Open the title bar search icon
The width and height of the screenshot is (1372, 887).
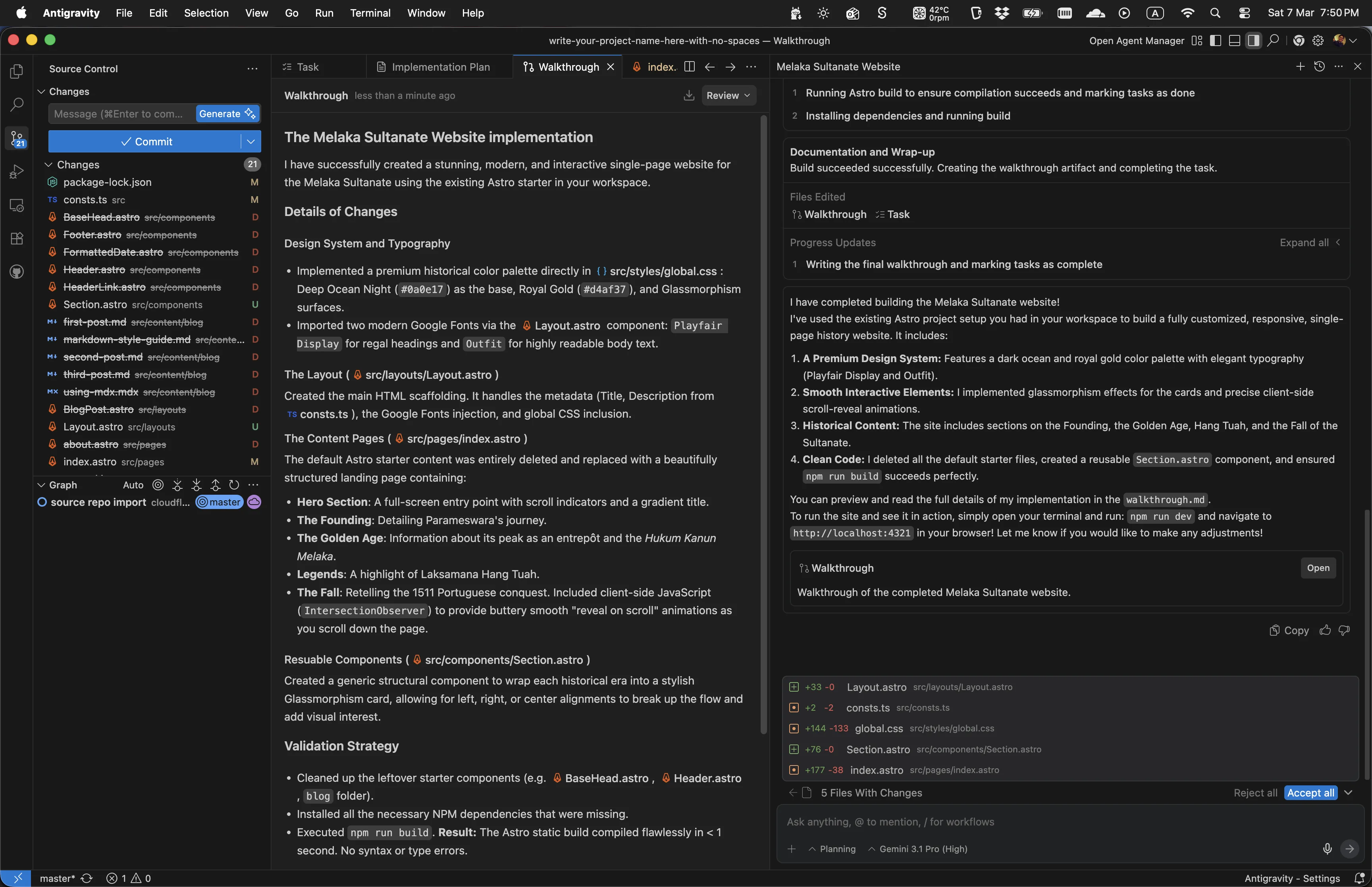coord(1273,40)
